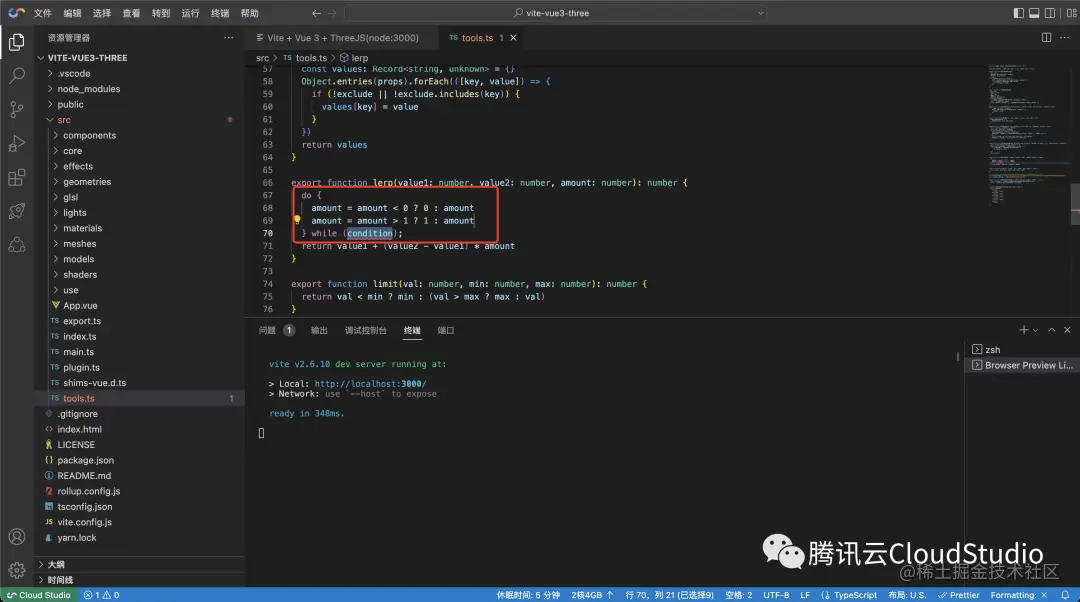Open the 编辑 (Edit) menu
The image size is (1080, 602).
click(72, 13)
